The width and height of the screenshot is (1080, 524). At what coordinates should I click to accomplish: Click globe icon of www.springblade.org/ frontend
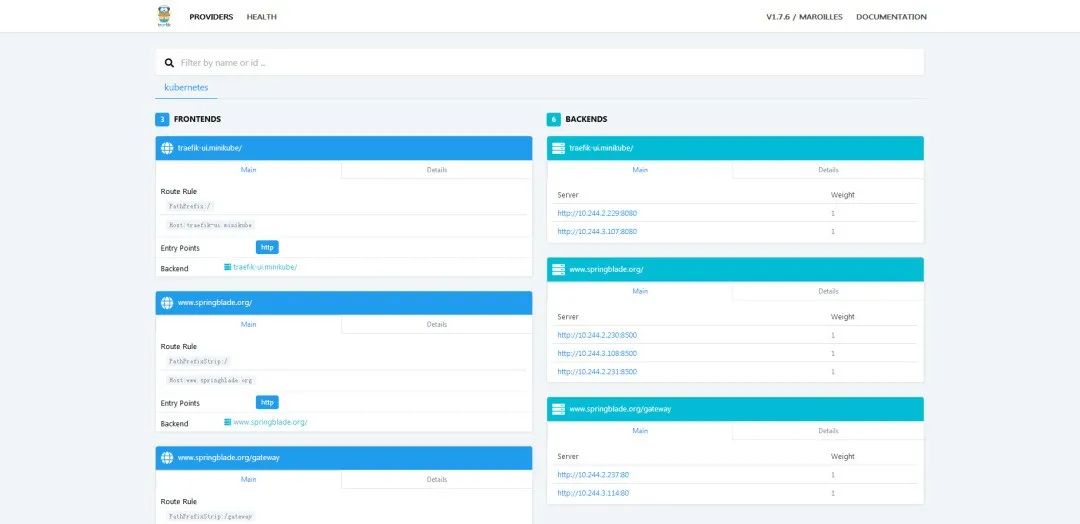[167, 303]
